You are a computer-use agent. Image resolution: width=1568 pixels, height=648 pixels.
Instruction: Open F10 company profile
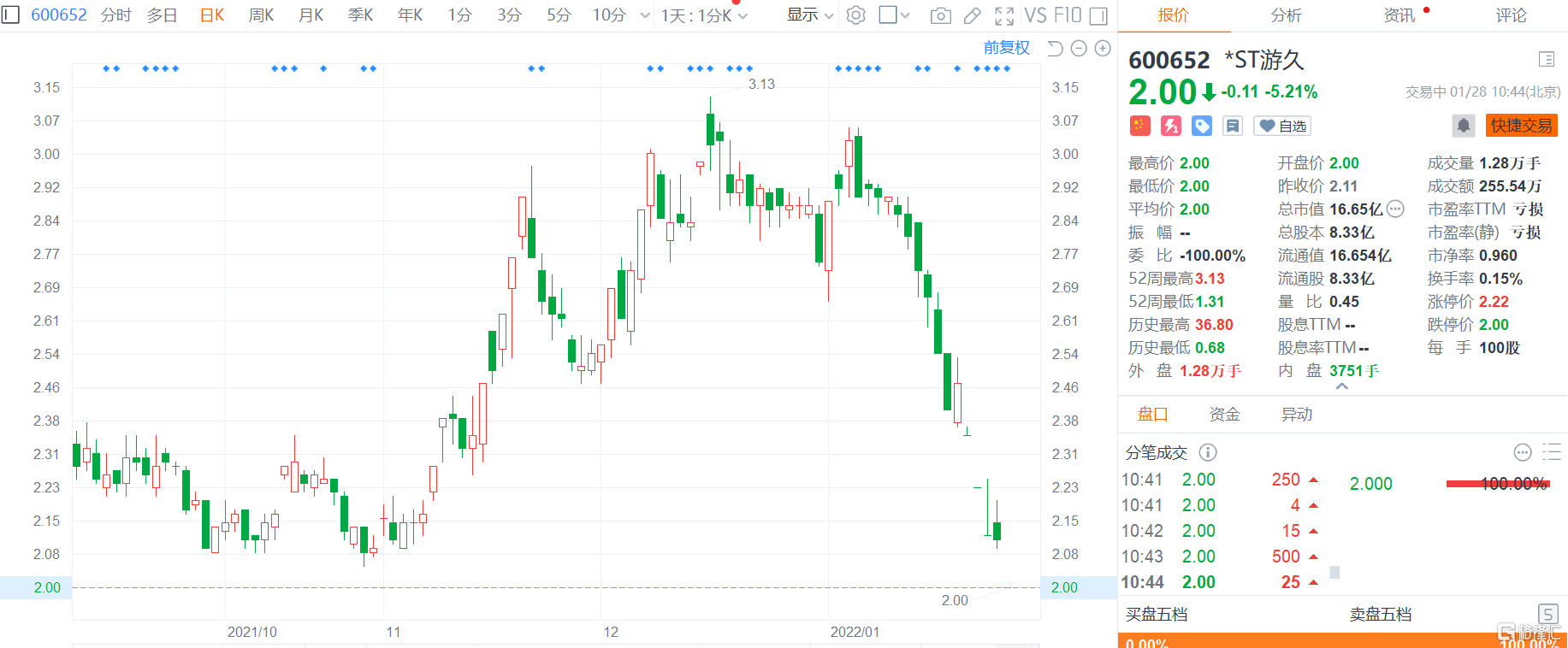pos(1068,15)
